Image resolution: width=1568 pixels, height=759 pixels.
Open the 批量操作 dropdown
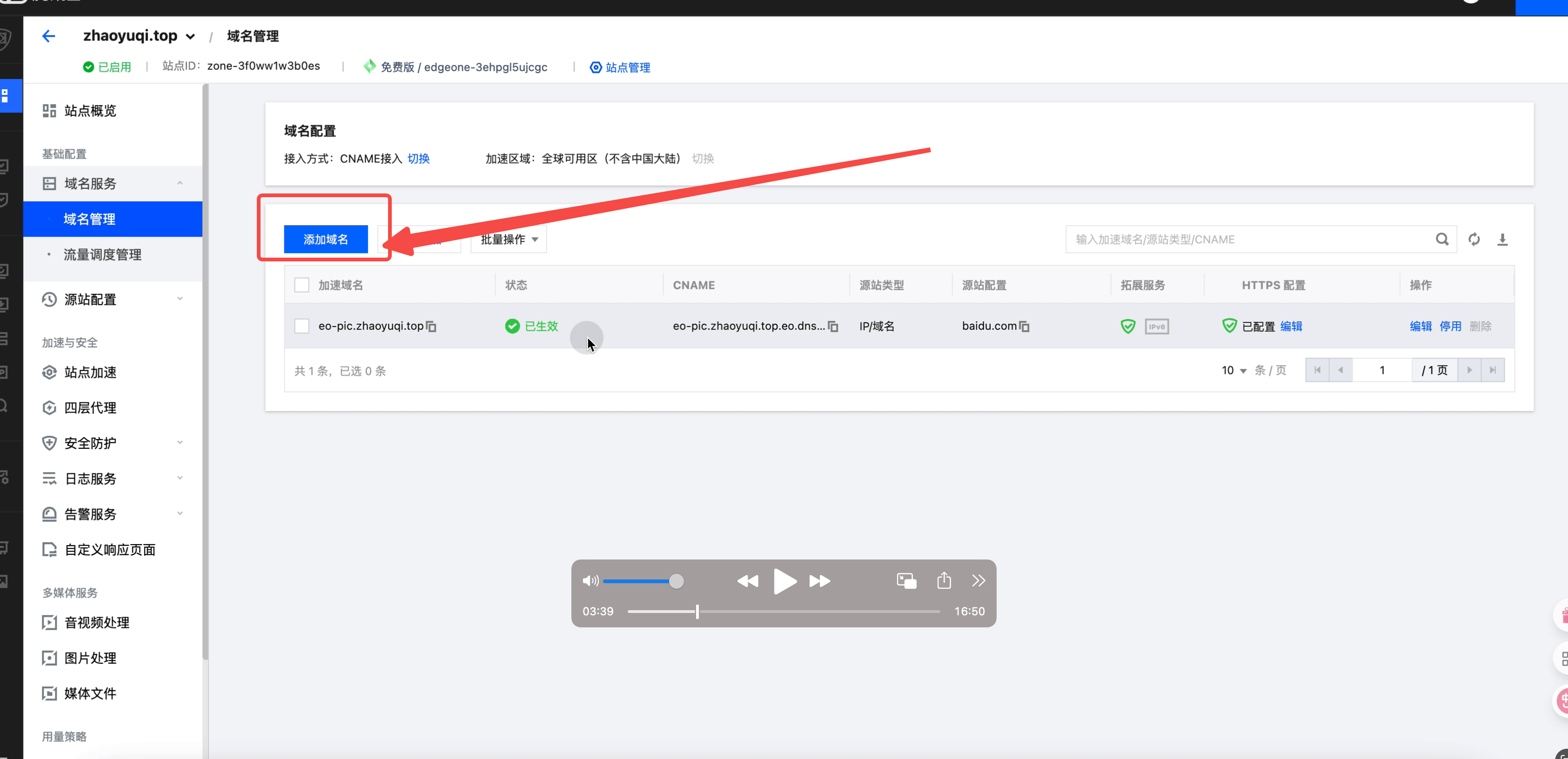tap(509, 239)
